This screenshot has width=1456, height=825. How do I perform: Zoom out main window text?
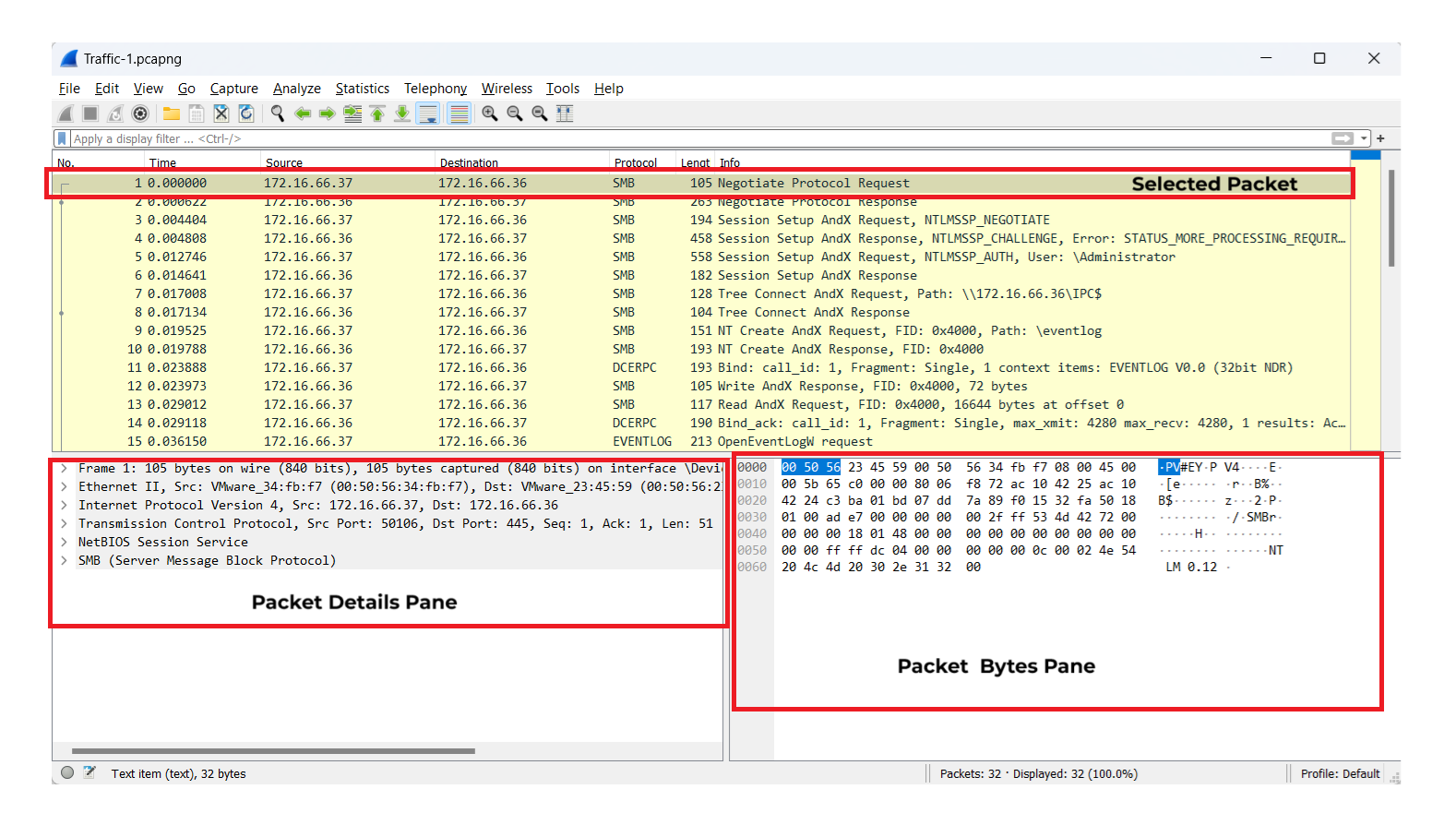tap(515, 114)
